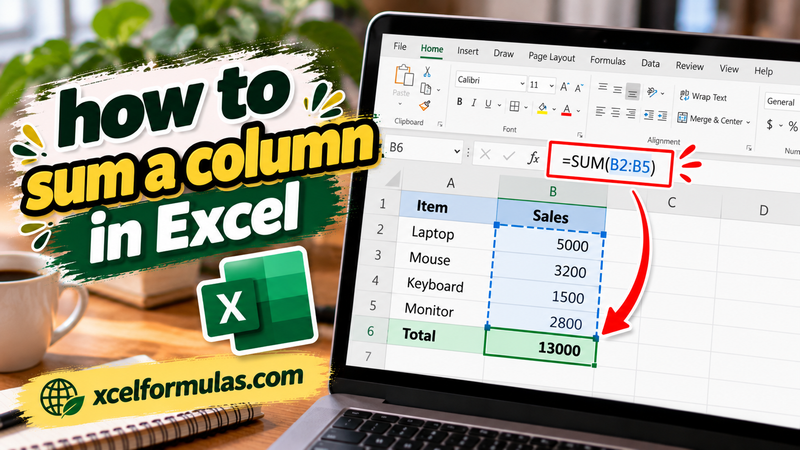Apply the fill color bucket icon
Image resolution: width=800 pixels, height=450 pixels.
[542, 108]
